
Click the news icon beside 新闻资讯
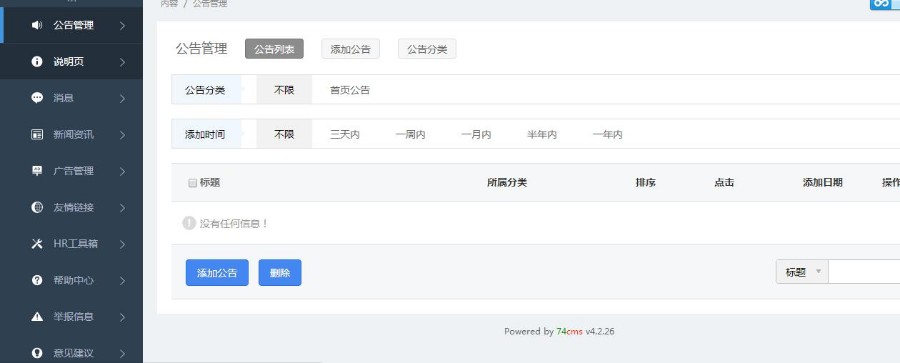point(37,134)
